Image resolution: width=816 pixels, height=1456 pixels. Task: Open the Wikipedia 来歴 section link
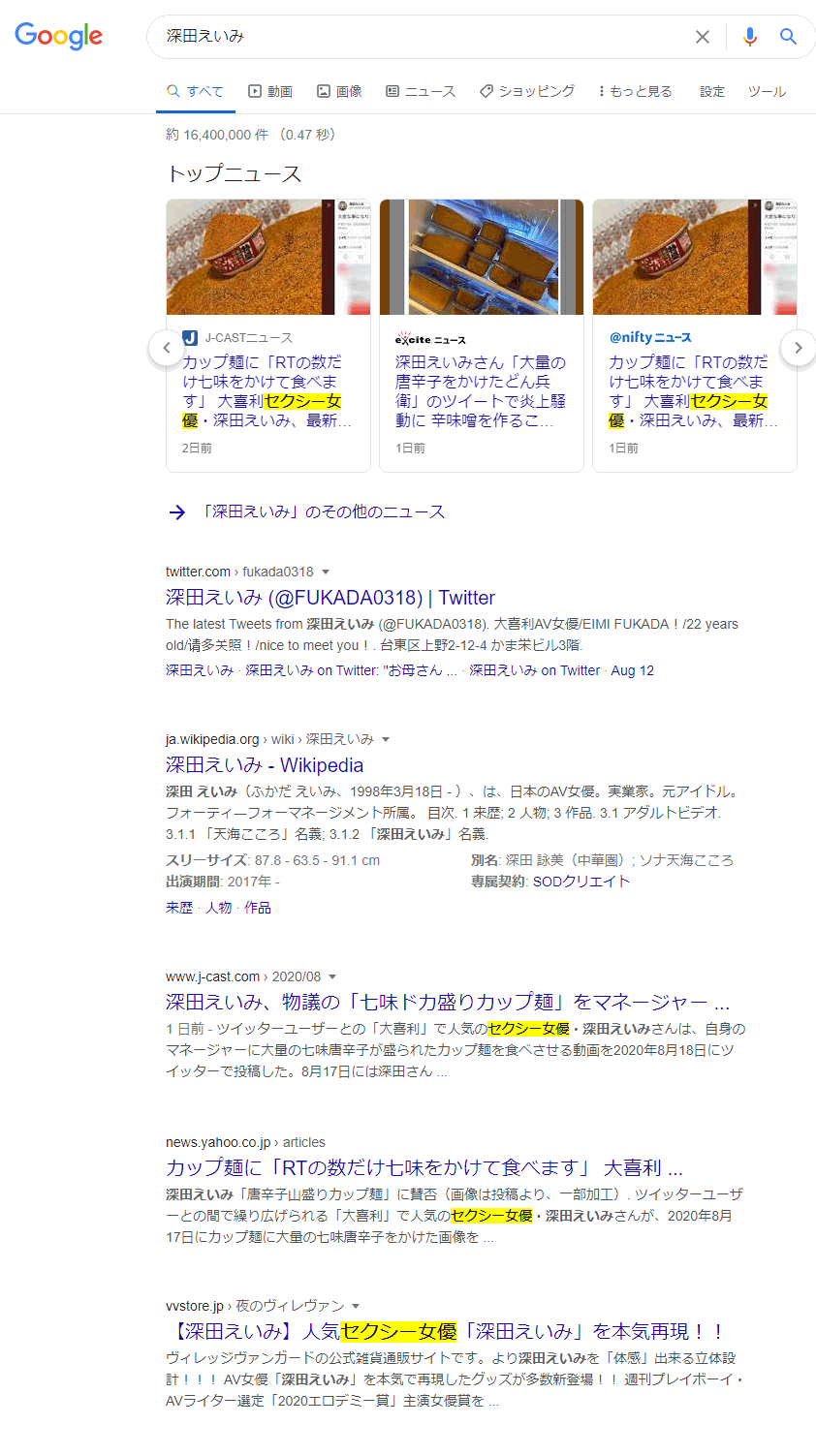tap(179, 908)
